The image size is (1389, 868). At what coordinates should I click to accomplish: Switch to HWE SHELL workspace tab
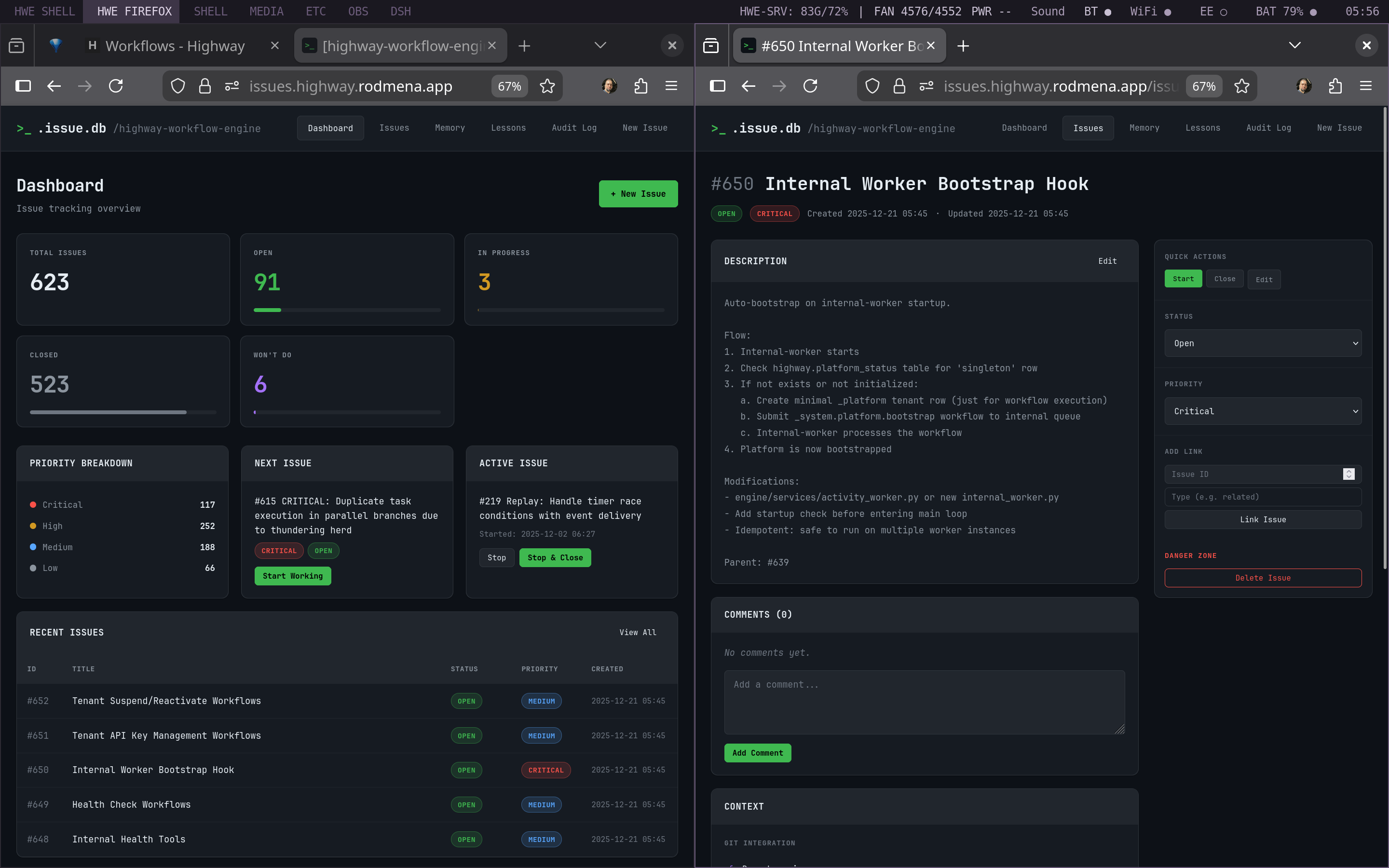pos(44,12)
